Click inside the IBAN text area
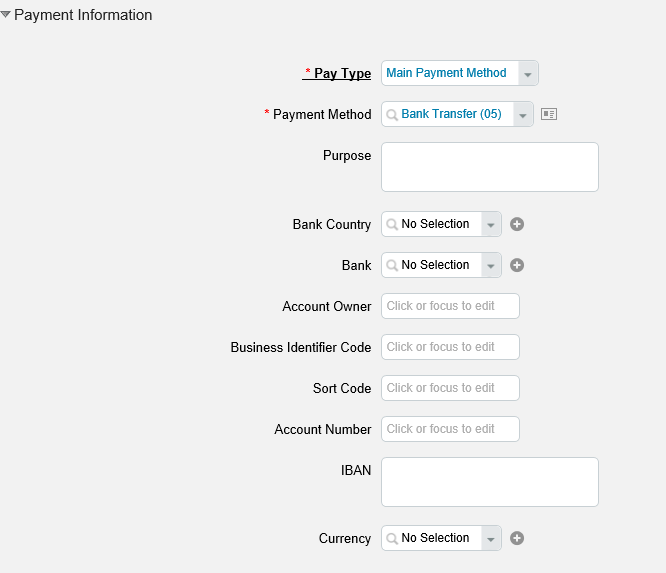666x573 pixels. click(490, 482)
